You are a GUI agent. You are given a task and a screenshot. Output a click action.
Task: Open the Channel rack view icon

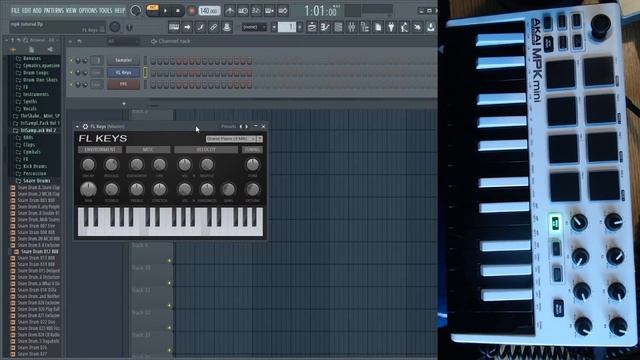pyautogui.click(x=338, y=27)
